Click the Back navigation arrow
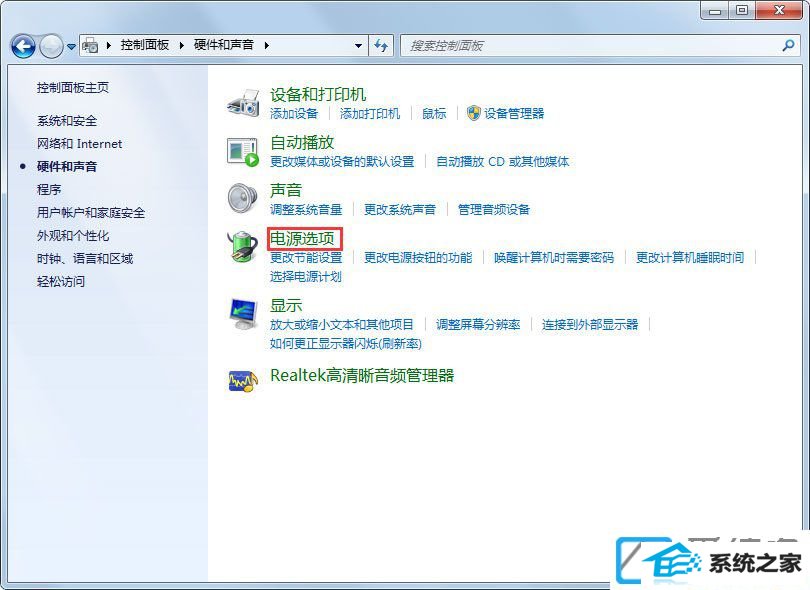810x590 pixels. (x=23, y=46)
